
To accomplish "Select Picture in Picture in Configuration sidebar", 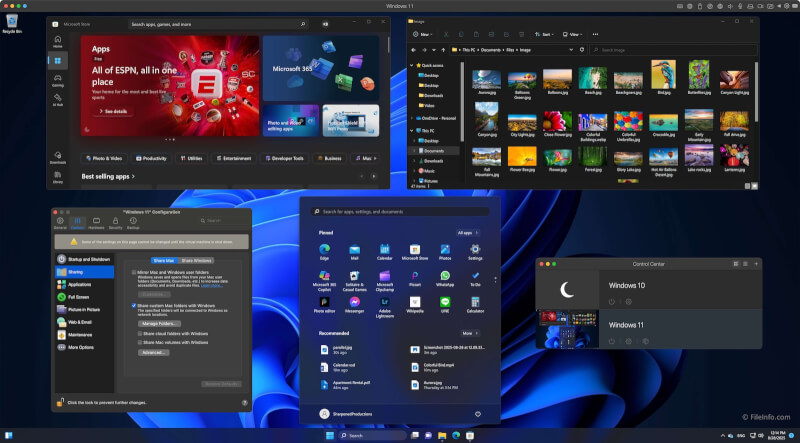I will [x=85, y=310].
